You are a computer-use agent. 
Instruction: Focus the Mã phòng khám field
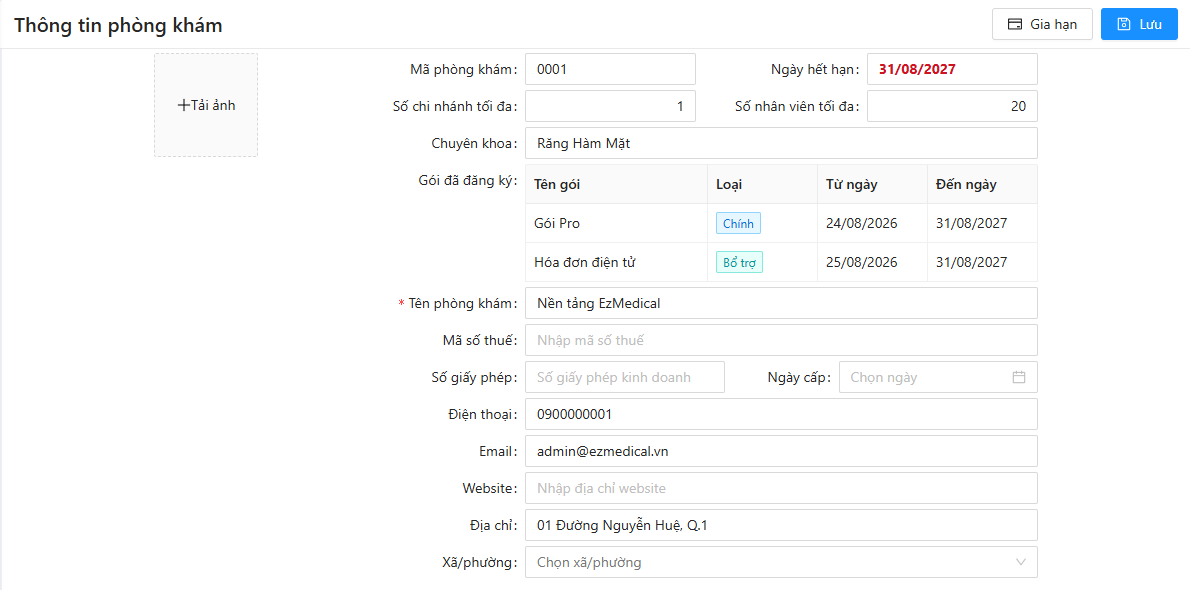610,69
